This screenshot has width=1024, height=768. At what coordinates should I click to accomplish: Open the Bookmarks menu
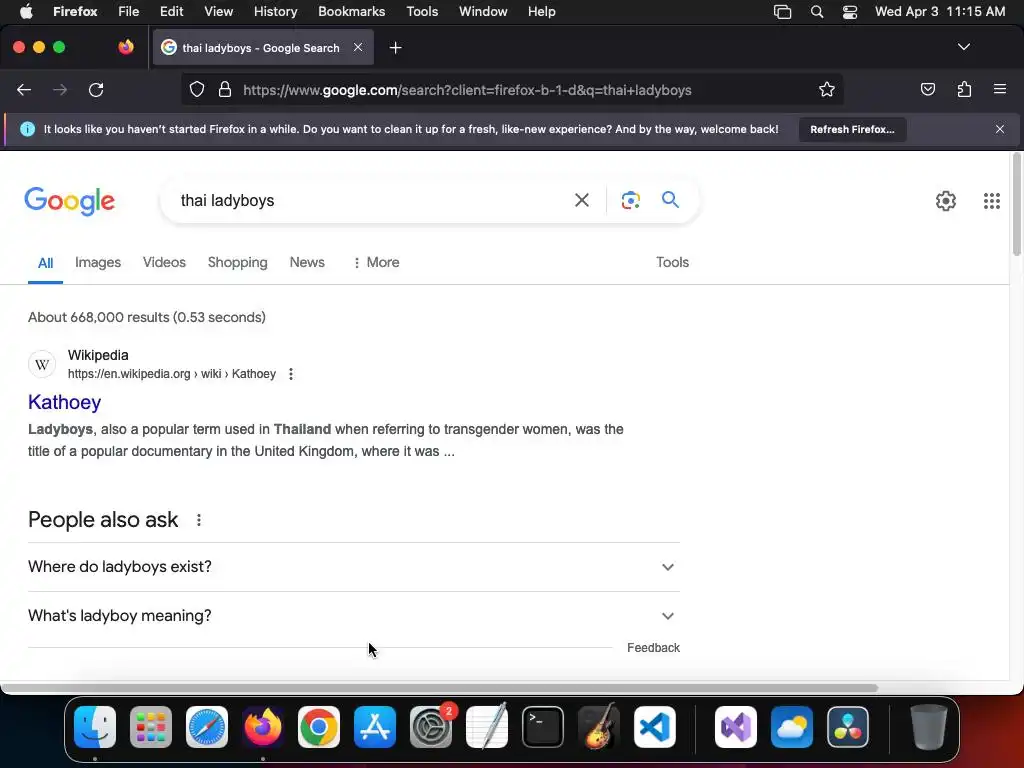[x=351, y=12]
